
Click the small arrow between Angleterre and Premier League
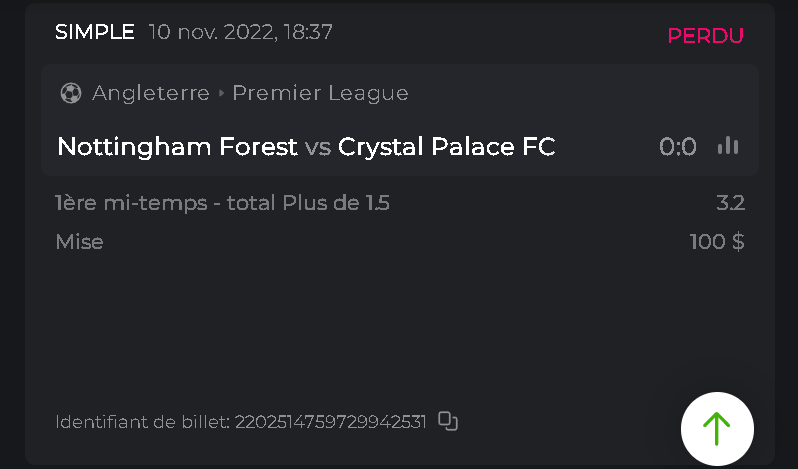[221, 94]
